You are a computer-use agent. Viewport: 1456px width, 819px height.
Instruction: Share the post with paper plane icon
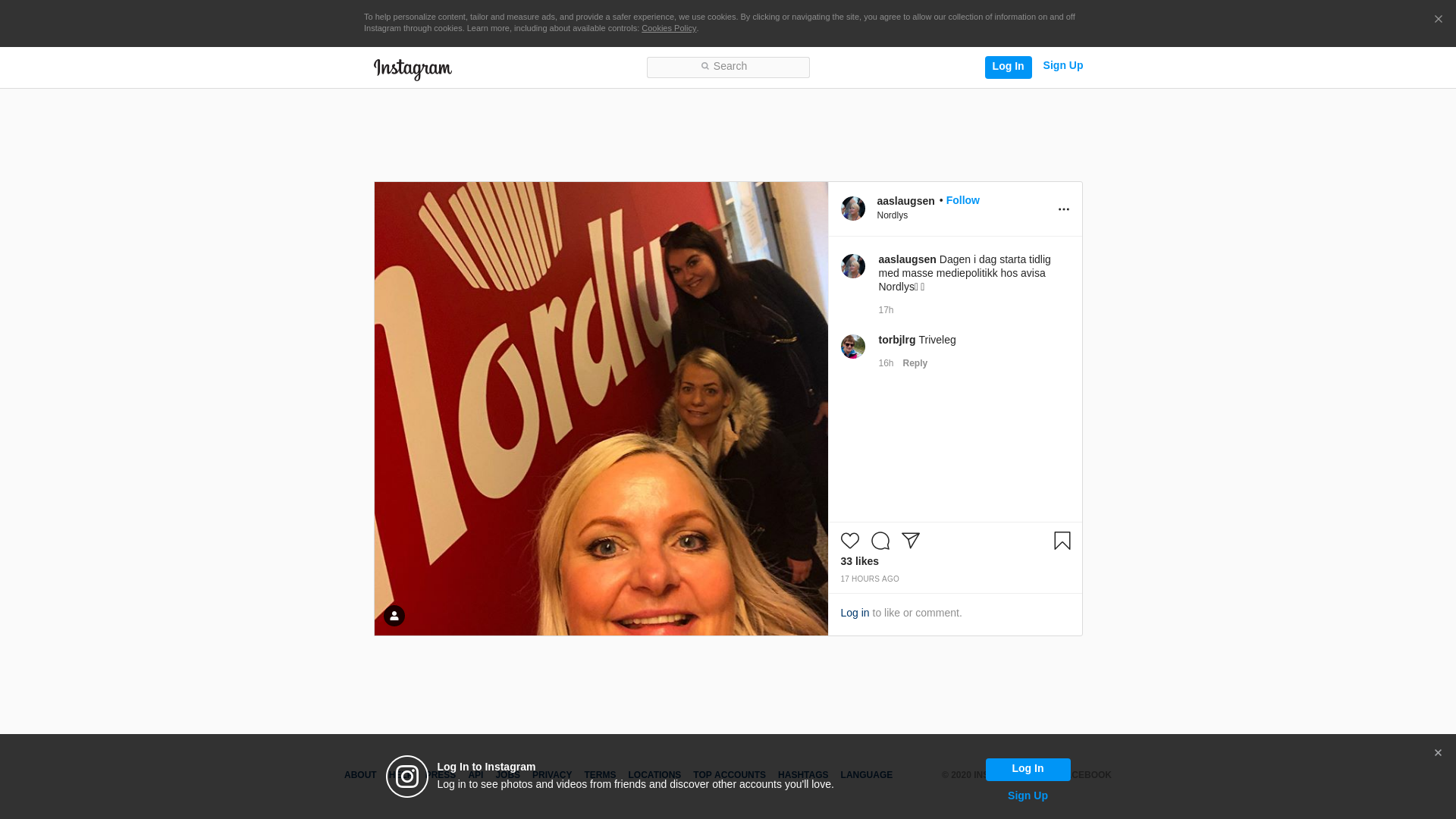point(911,541)
